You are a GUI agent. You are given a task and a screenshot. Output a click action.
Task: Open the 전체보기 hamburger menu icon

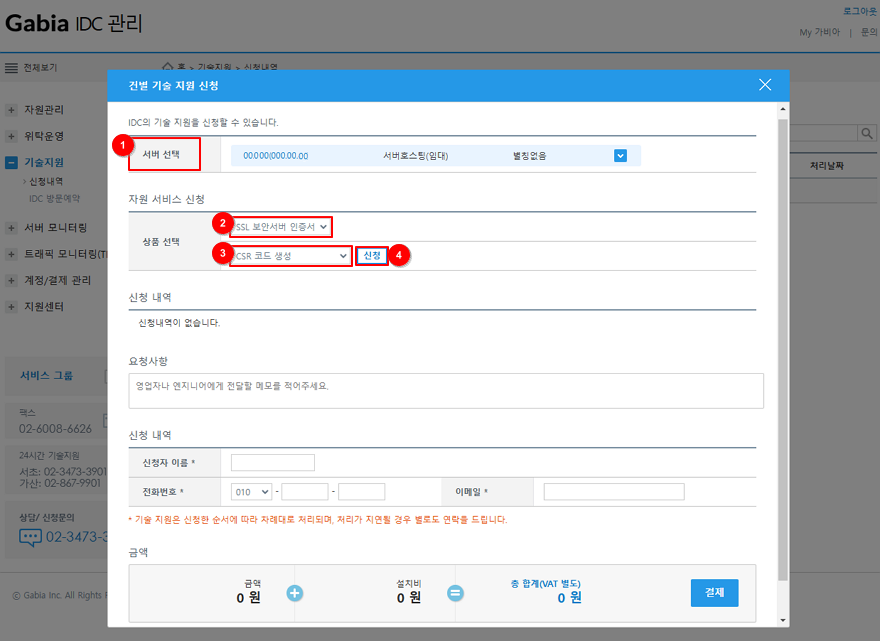[x=11, y=68]
